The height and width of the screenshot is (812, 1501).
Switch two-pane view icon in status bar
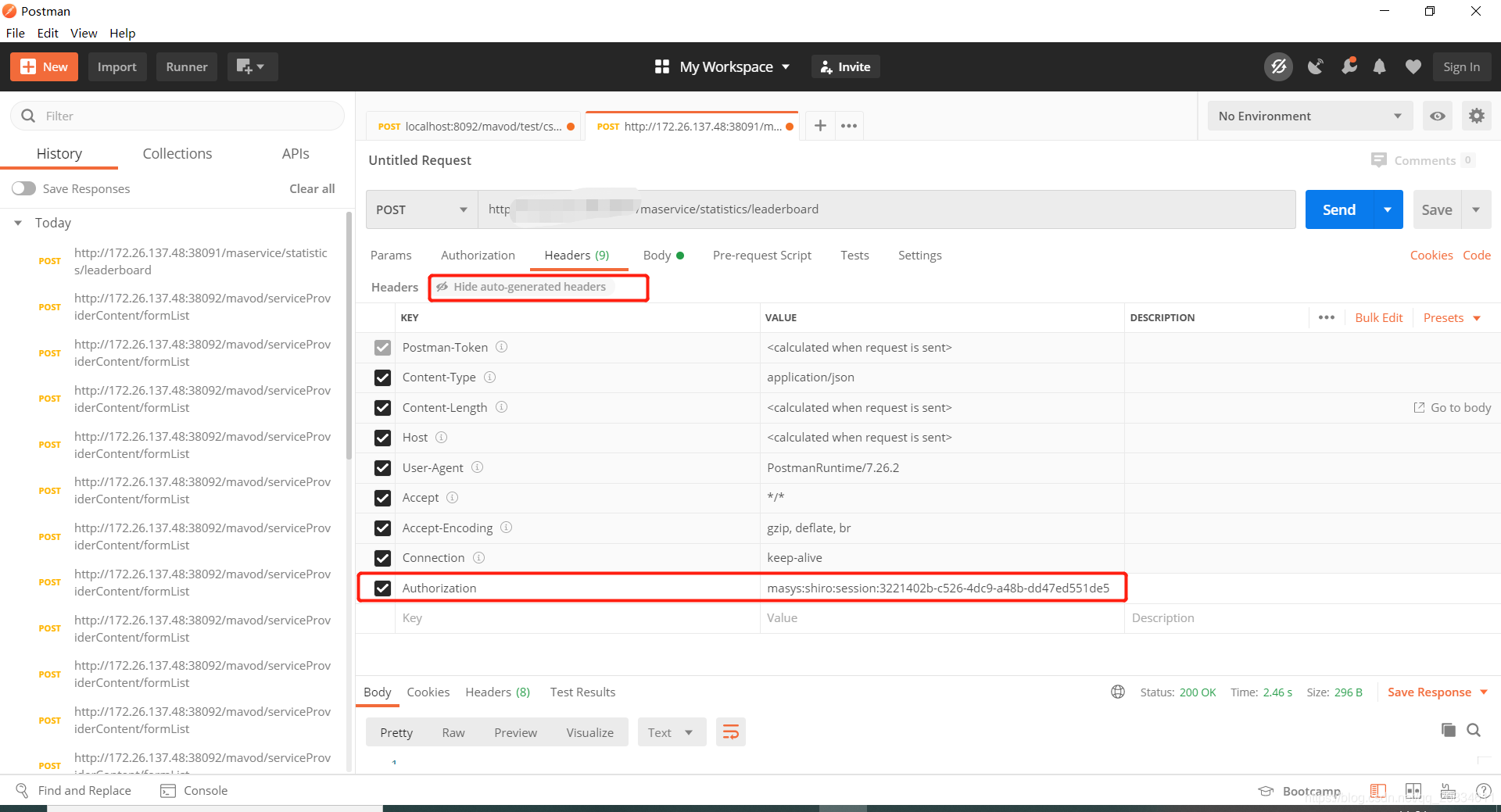(1413, 791)
